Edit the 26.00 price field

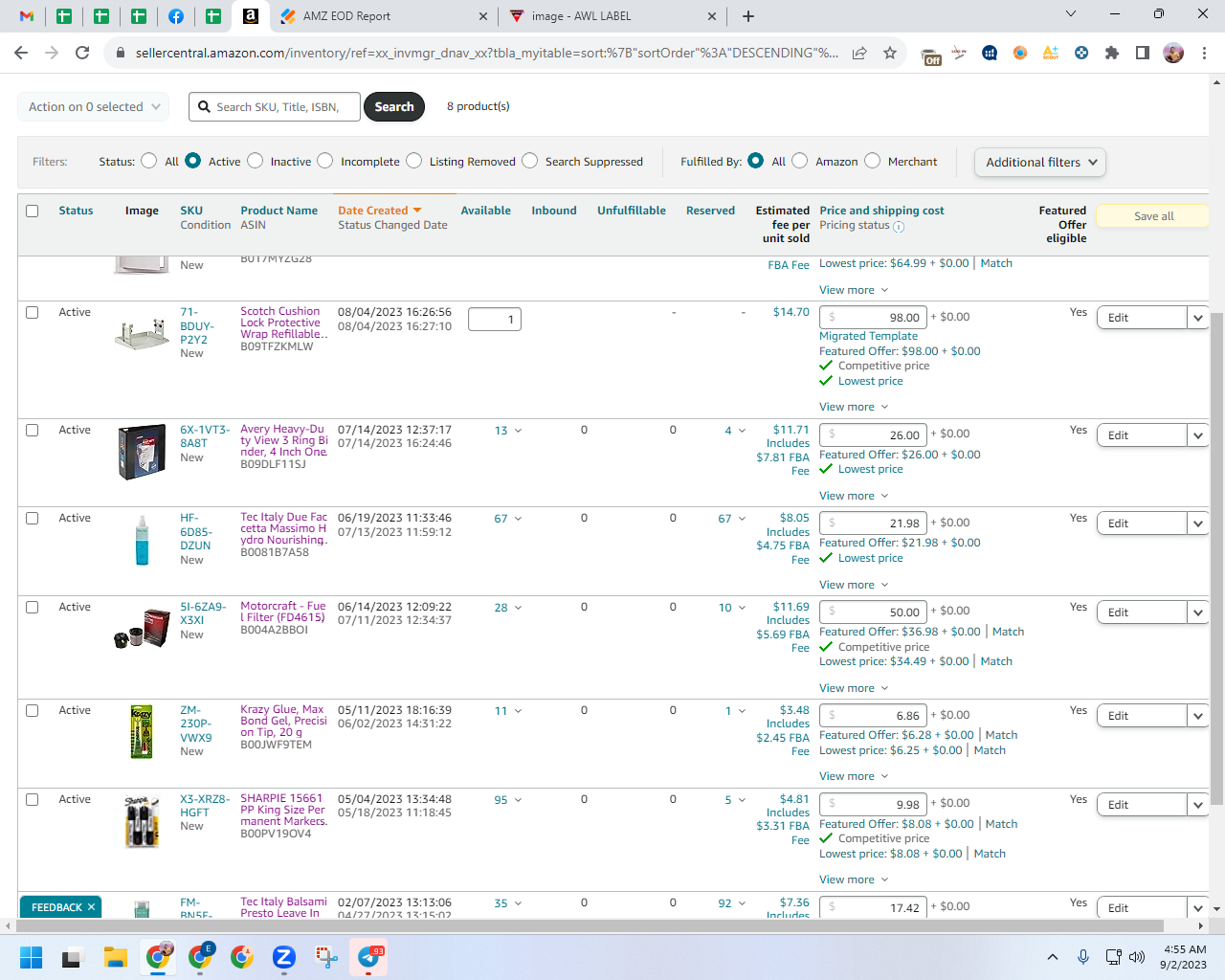coord(874,435)
